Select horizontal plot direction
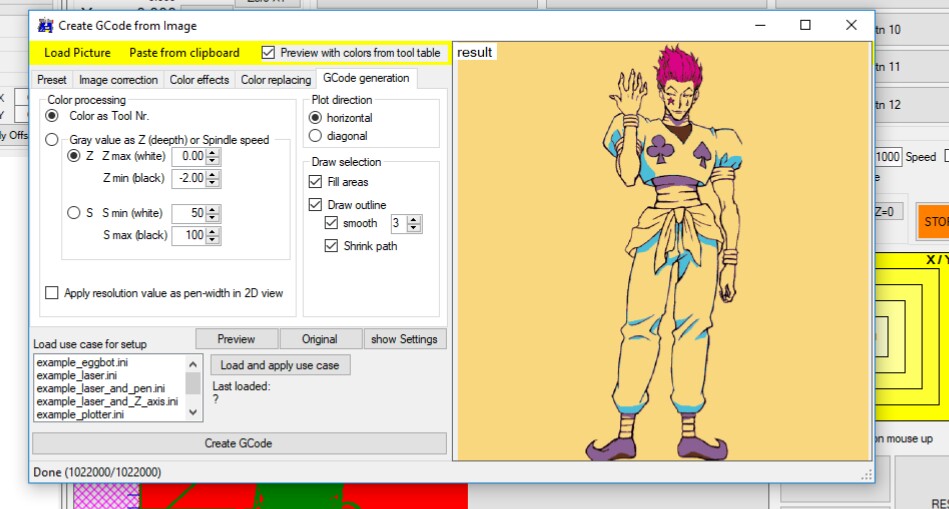 pyautogui.click(x=315, y=117)
